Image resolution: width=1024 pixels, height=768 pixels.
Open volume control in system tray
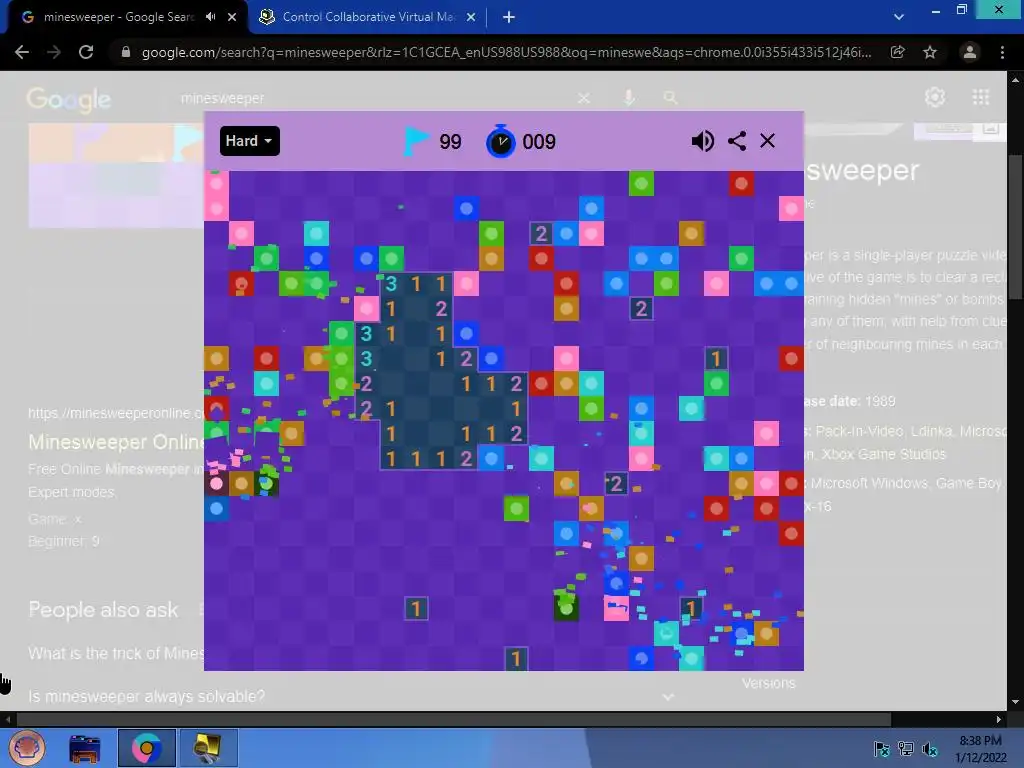(x=930, y=748)
